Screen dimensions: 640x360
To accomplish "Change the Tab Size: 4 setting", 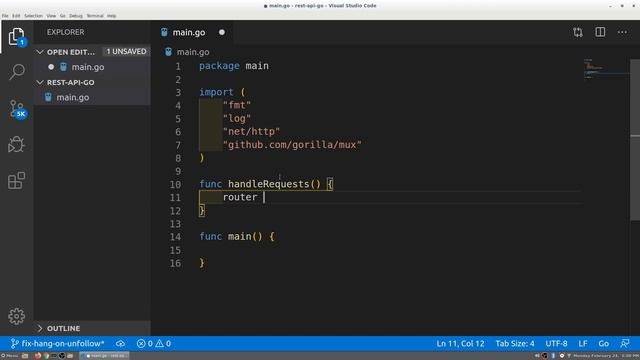I will point(515,344).
